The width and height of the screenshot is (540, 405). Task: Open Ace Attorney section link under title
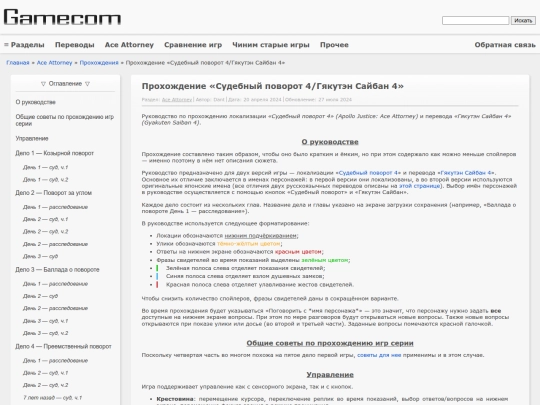(x=177, y=100)
